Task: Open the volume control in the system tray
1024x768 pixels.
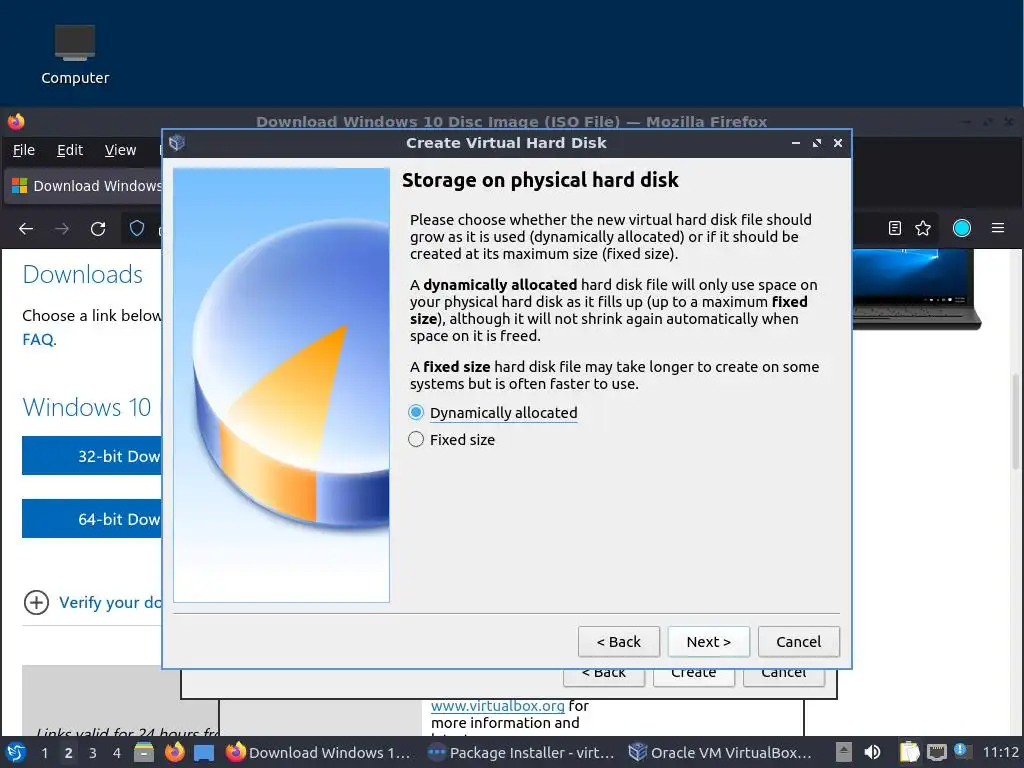Action: point(872,752)
